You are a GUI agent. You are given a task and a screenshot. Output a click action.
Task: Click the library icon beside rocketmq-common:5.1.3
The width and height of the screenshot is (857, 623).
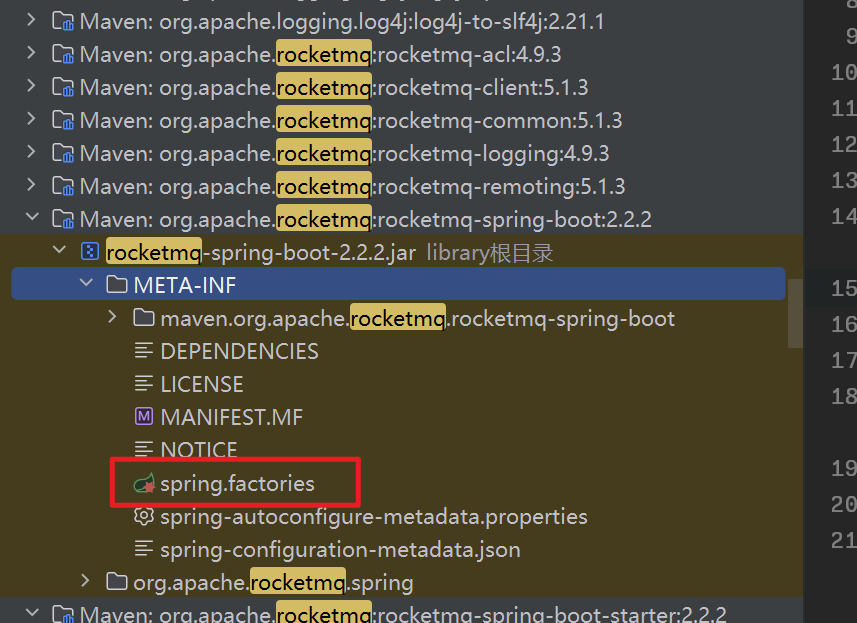point(62,120)
